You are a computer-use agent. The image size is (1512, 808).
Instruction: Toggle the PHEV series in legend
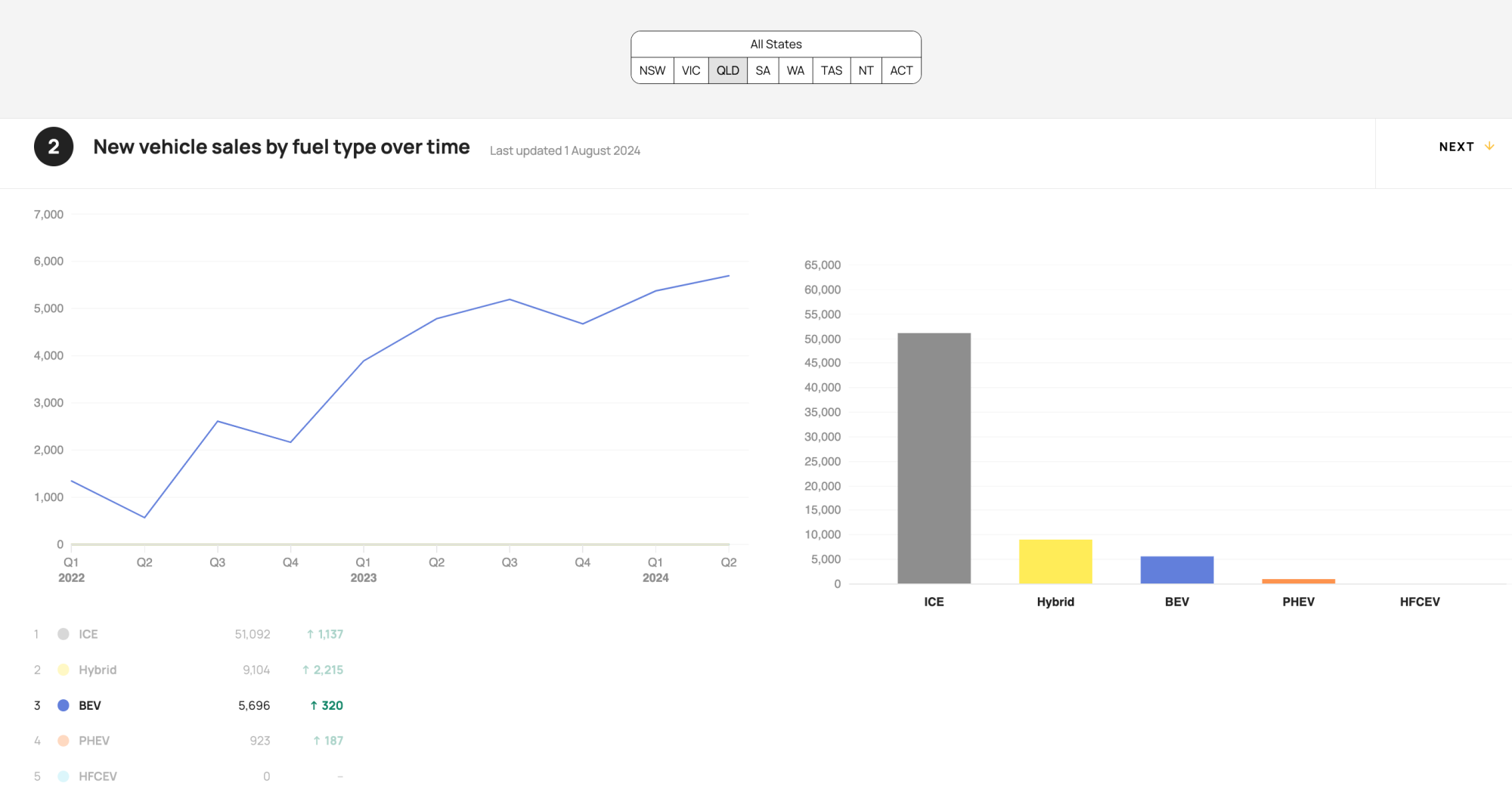pyautogui.click(x=189, y=741)
